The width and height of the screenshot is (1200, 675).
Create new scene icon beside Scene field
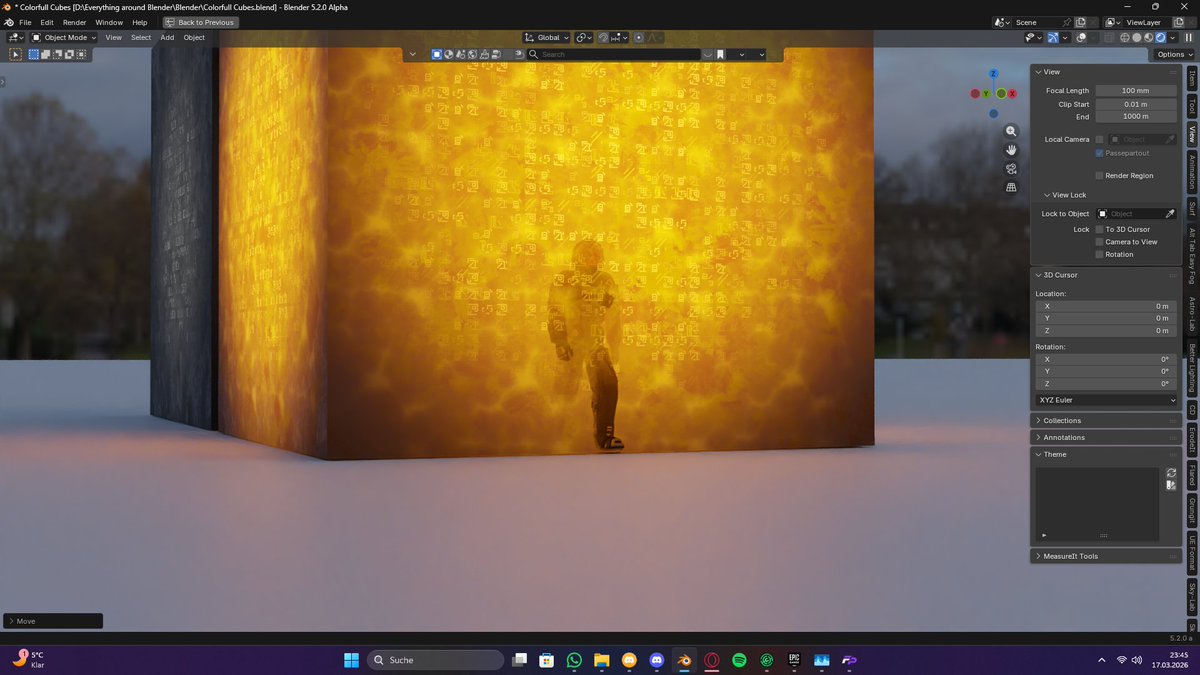click(x=1080, y=22)
